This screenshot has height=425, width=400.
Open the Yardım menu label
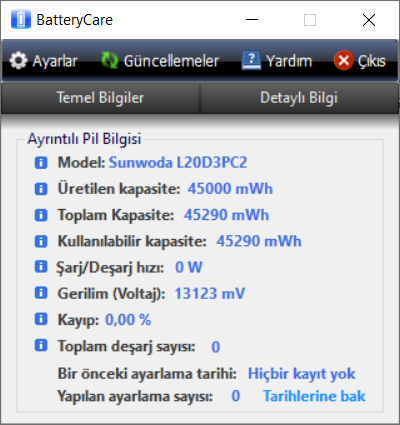(289, 61)
